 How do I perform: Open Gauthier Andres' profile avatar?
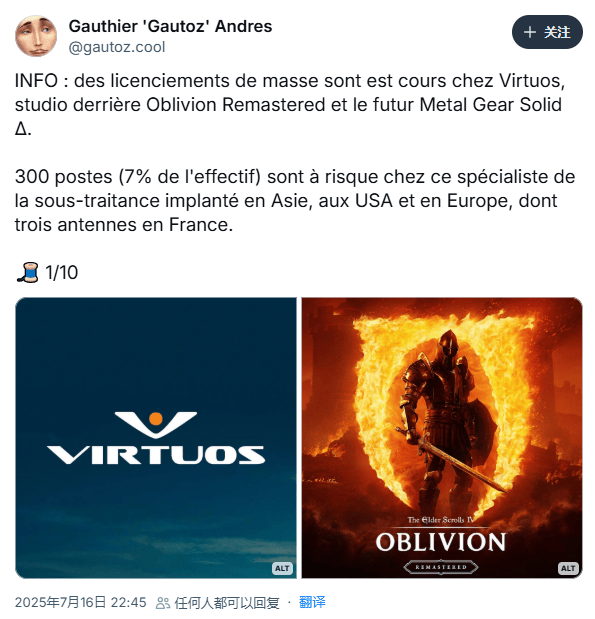(x=36, y=36)
